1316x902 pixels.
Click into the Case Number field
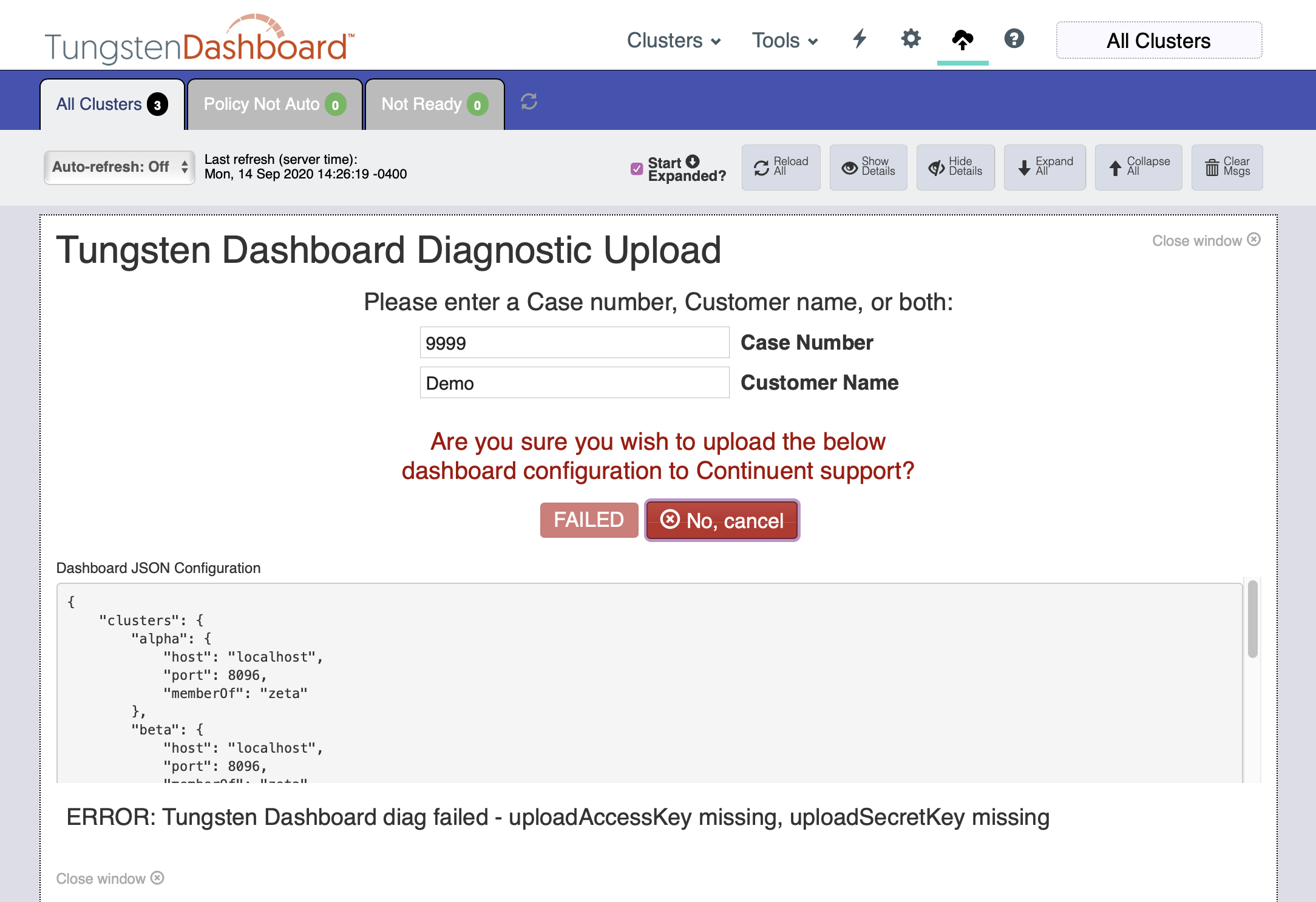[574, 343]
